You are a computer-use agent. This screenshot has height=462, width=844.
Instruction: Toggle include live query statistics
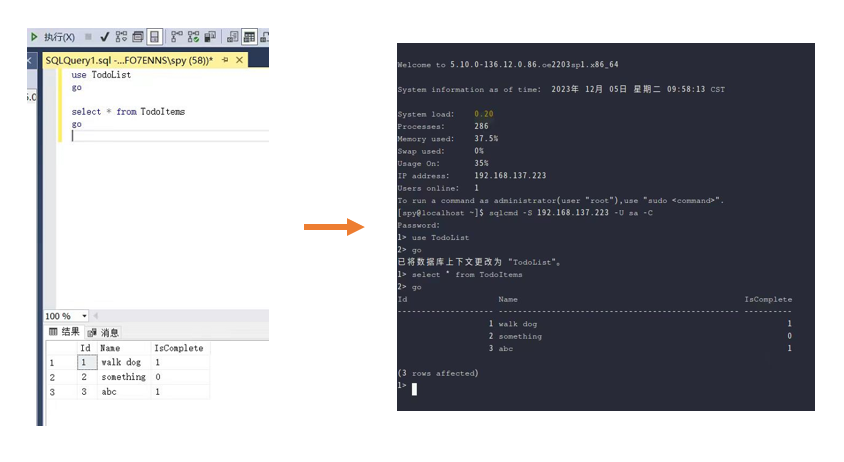tap(194, 37)
